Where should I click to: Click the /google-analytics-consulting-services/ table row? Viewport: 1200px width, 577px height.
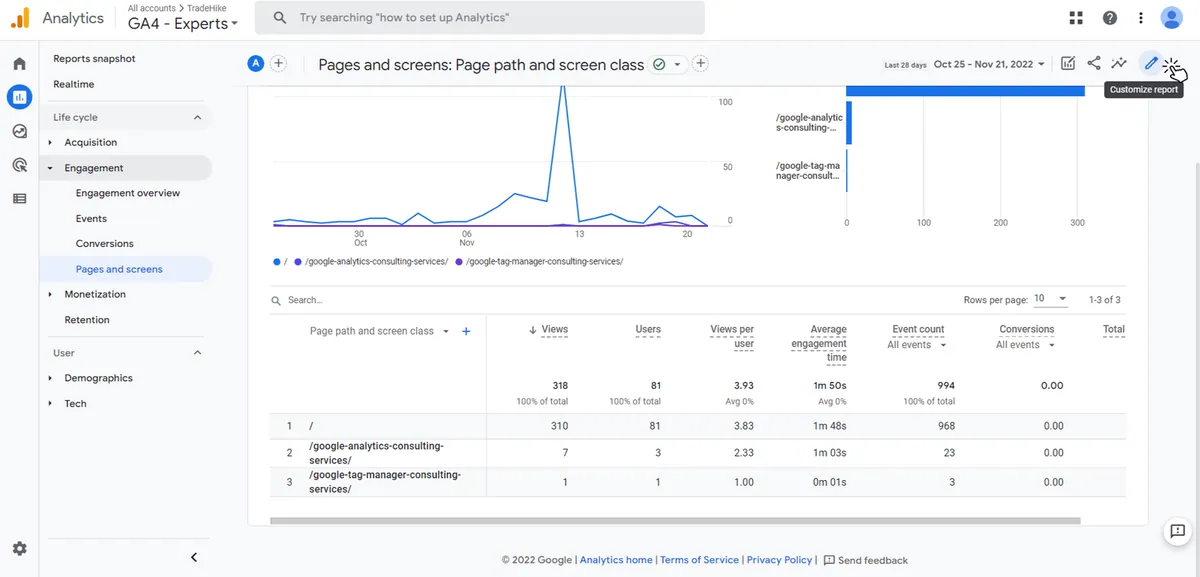pyautogui.click(x=697, y=453)
